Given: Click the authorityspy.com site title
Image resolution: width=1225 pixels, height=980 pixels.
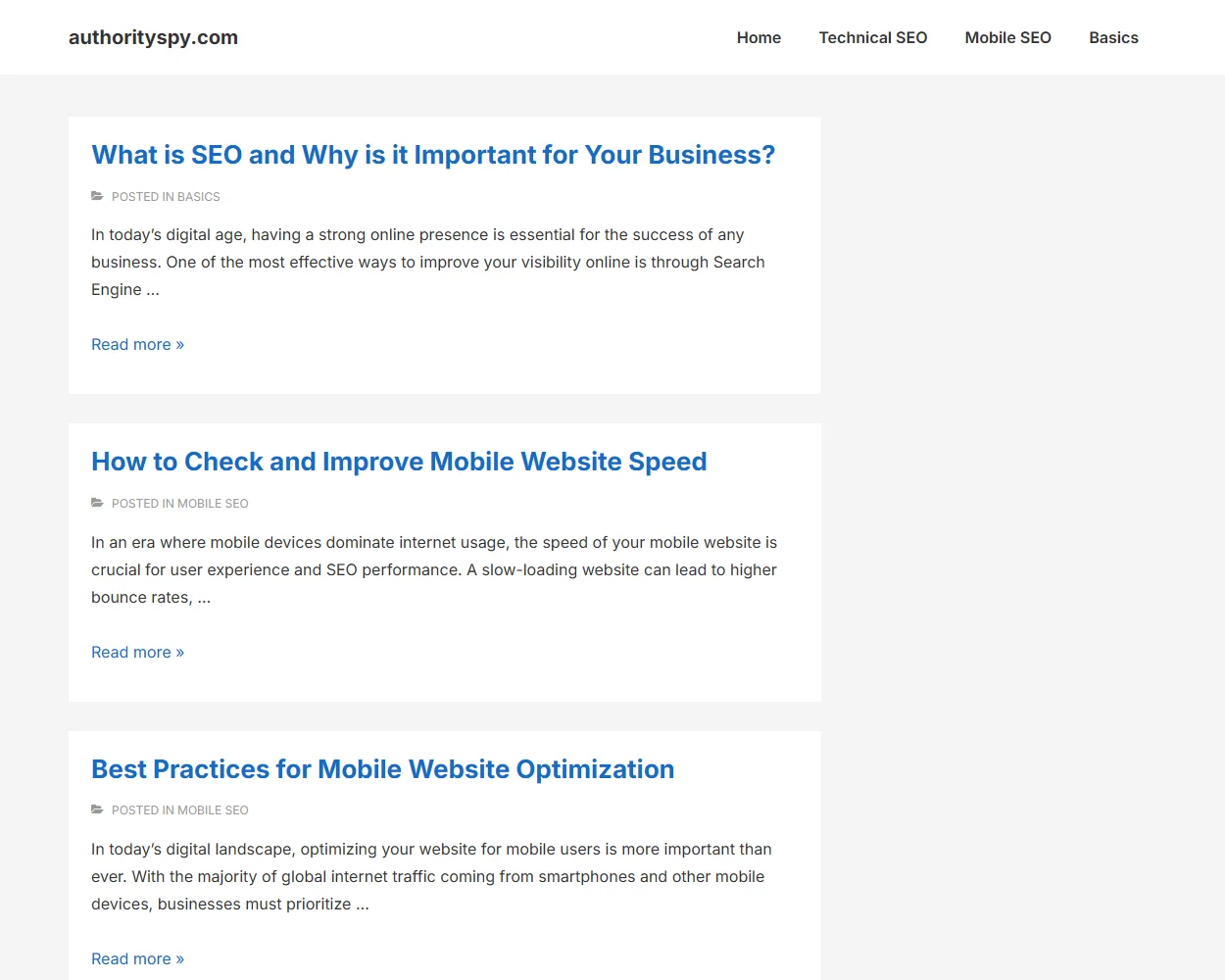Looking at the screenshot, I should [153, 37].
